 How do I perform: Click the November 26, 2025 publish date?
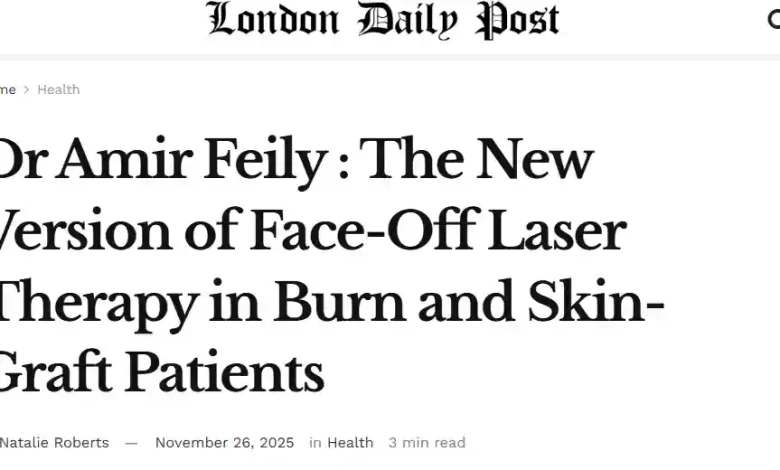click(225, 442)
